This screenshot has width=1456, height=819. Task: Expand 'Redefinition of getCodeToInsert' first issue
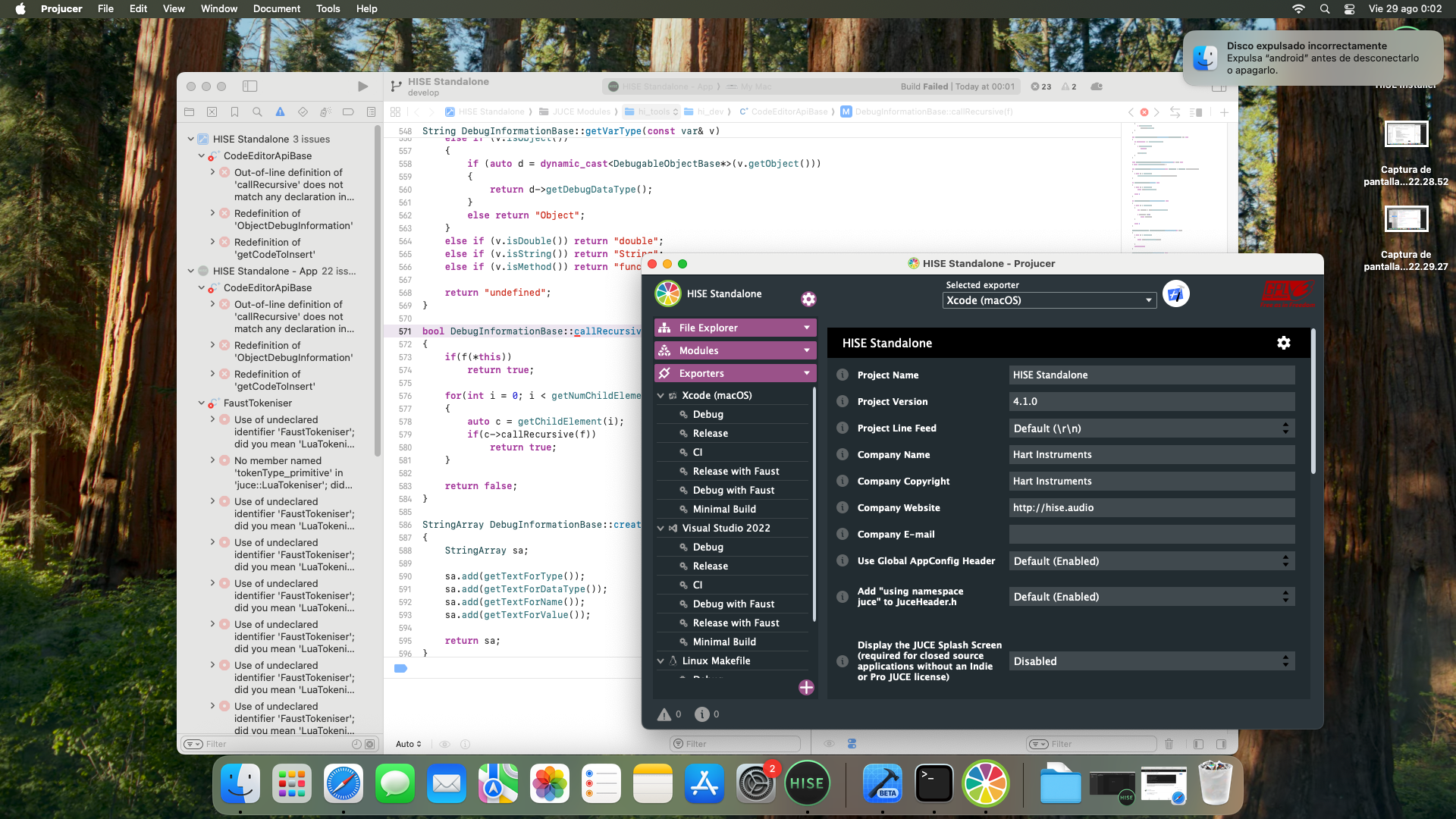(x=212, y=242)
